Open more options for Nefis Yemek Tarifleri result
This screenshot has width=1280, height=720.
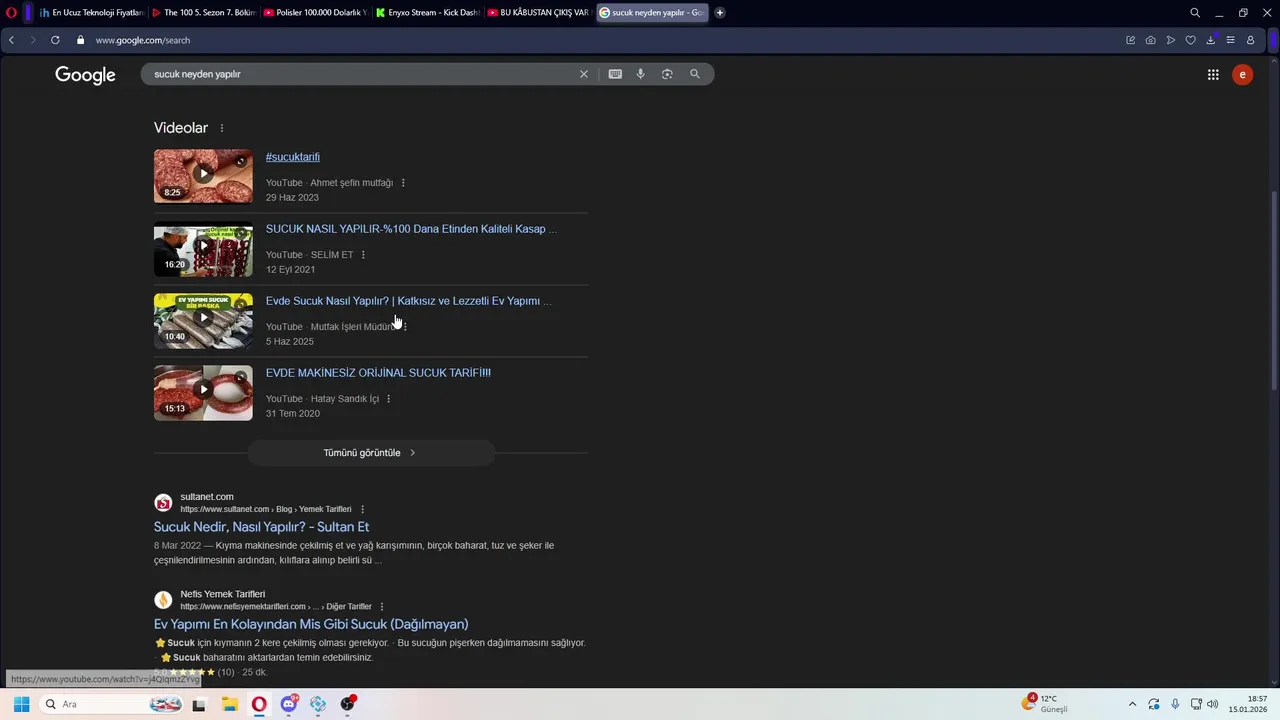pos(382,606)
